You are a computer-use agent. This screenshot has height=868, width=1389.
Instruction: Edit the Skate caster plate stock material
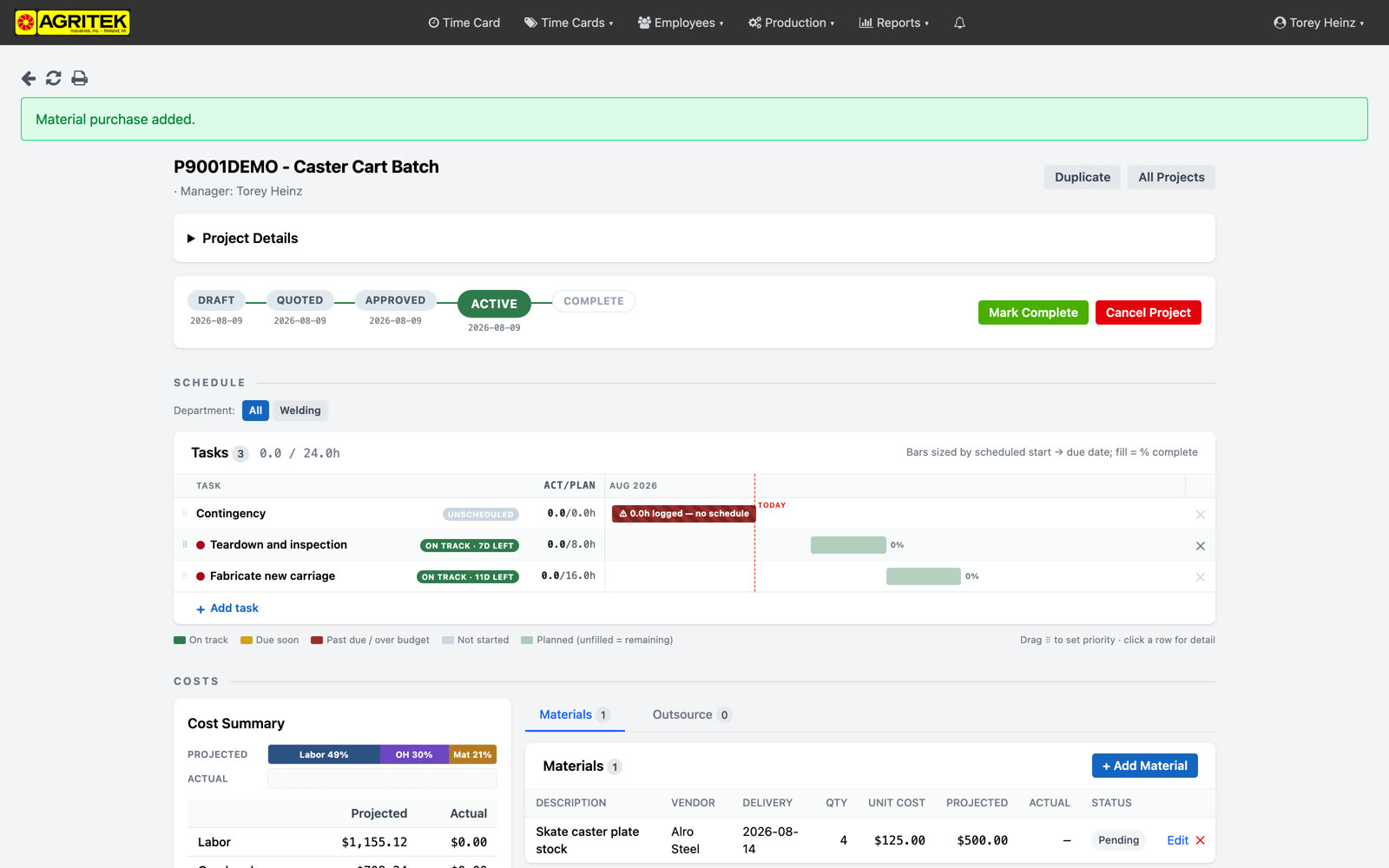[x=1177, y=840]
